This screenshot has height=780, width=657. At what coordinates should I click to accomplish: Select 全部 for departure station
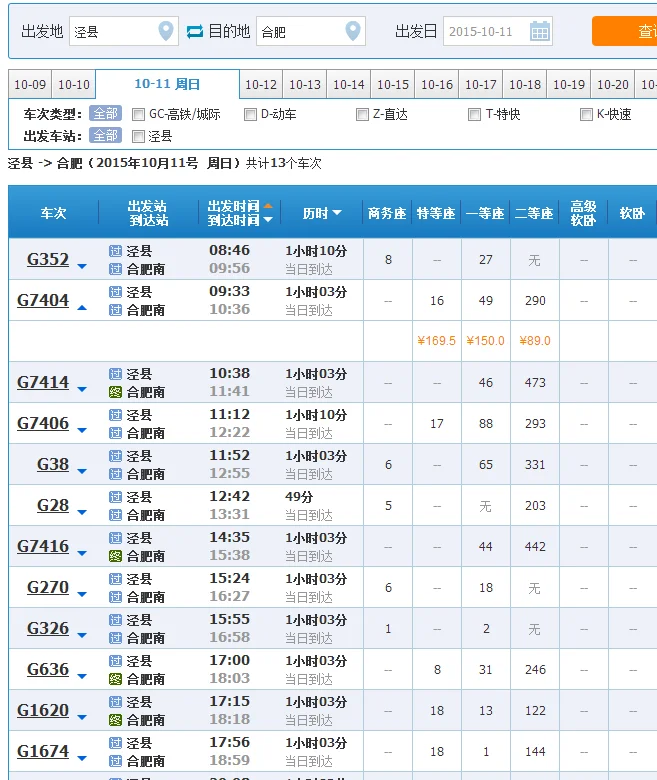(x=105, y=135)
